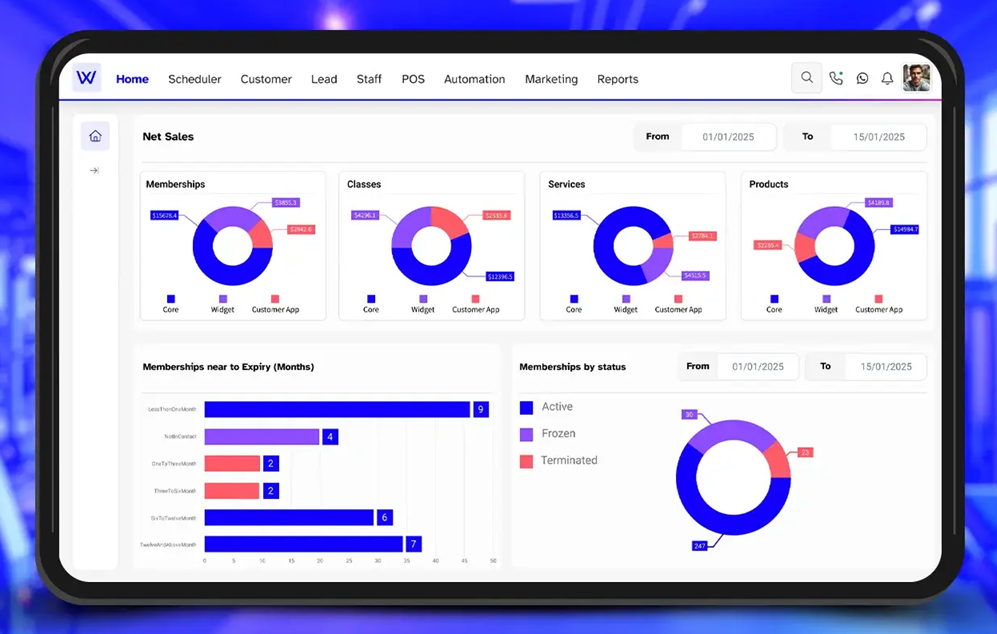Open the POS section

pyautogui.click(x=412, y=79)
